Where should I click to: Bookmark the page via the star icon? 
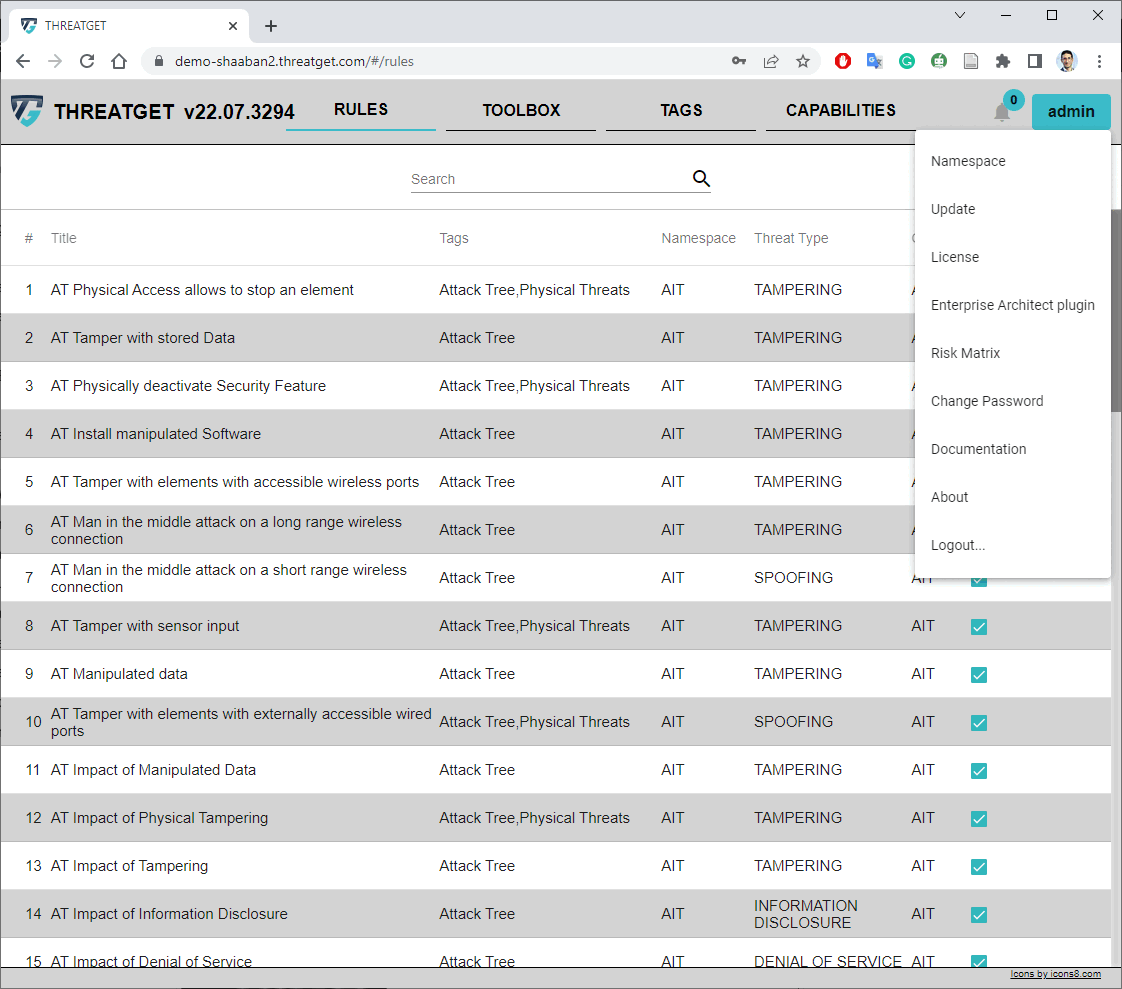(803, 61)
